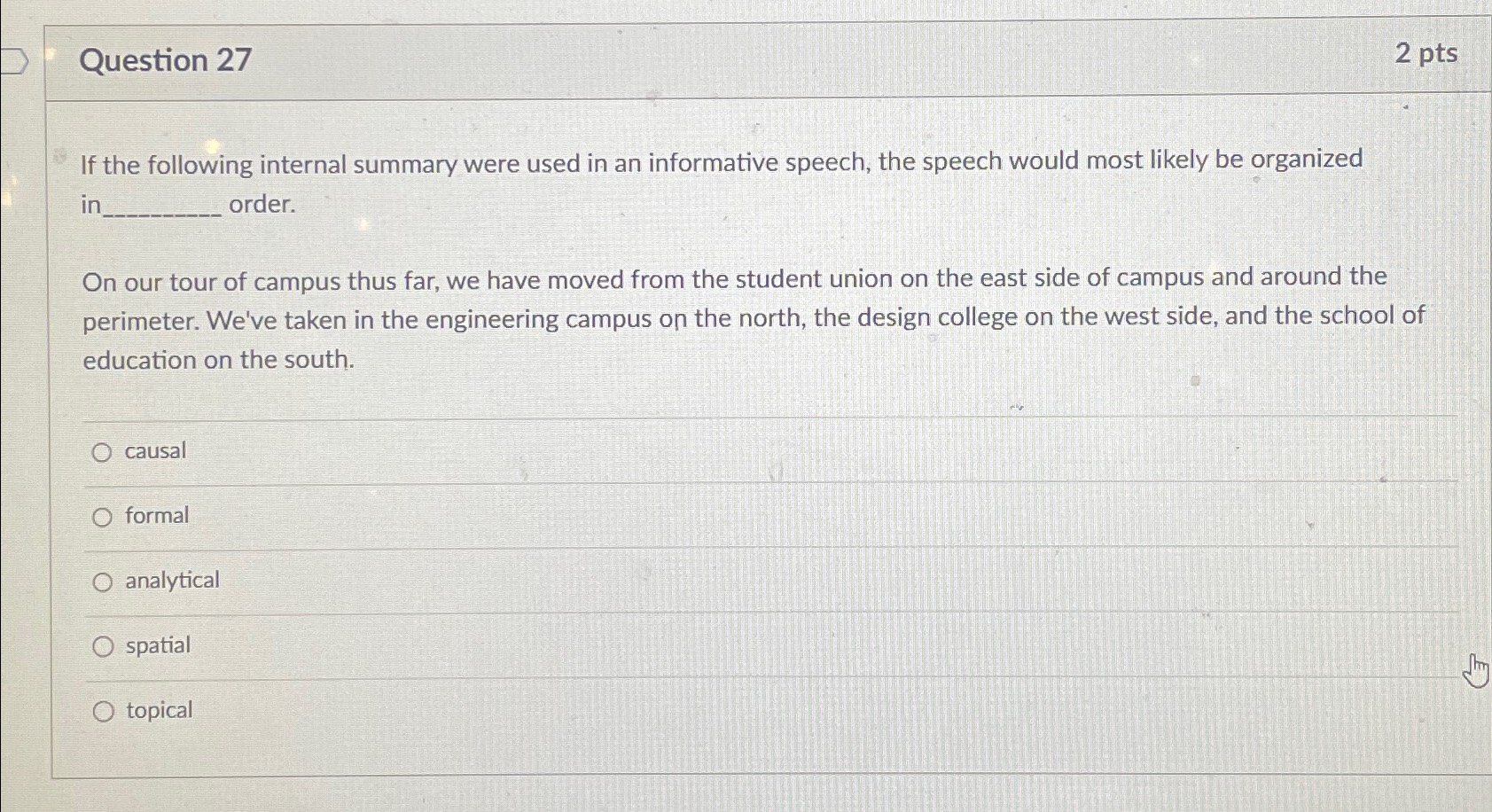Image resolution: width=1492 pixels, height=812 pixels.
Task: Select the 'analytical' answer radio button
Action: pyautogui.click(x=104, y=581)
